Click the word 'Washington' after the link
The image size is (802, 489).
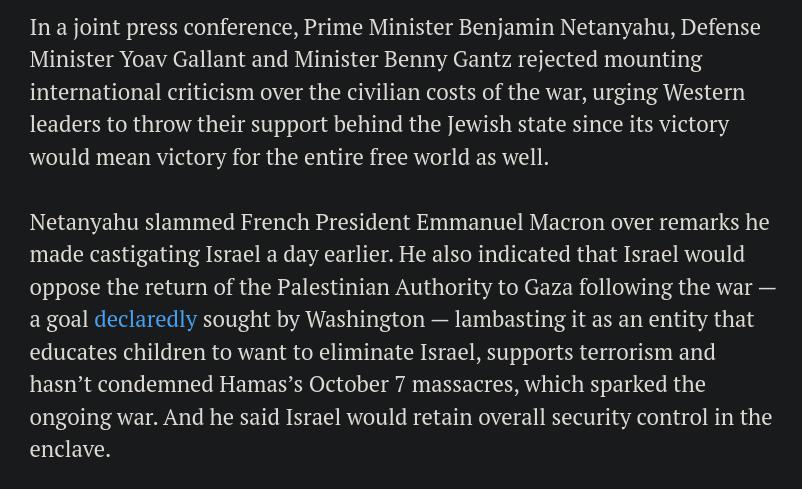point(365,320)
